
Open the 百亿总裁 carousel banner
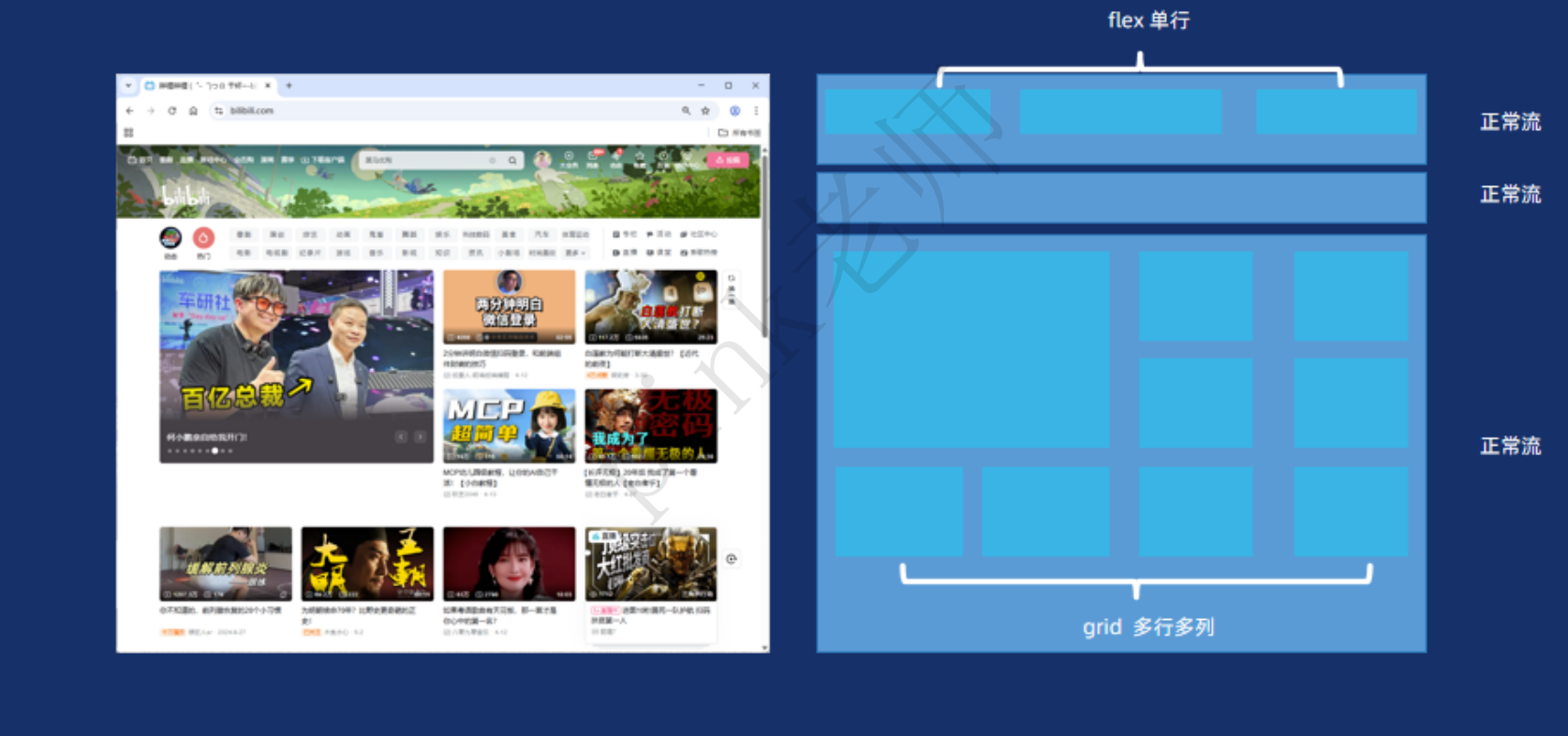(x=296, y=366)
